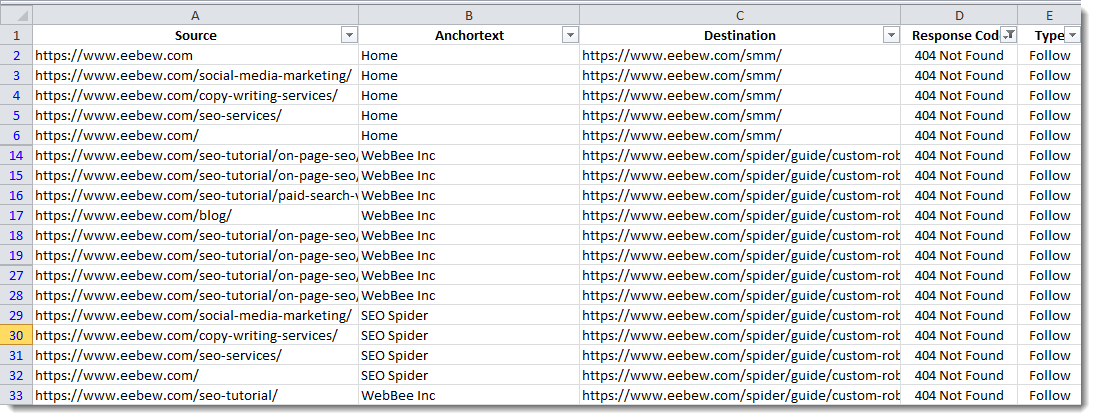This screenshot has height=420, width=1096.
Task: Open the active Response Code filter button
Action: pos(1009,36)
